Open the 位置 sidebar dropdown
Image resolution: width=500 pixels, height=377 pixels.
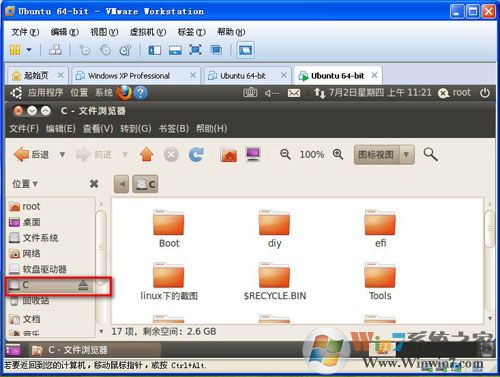25,184
